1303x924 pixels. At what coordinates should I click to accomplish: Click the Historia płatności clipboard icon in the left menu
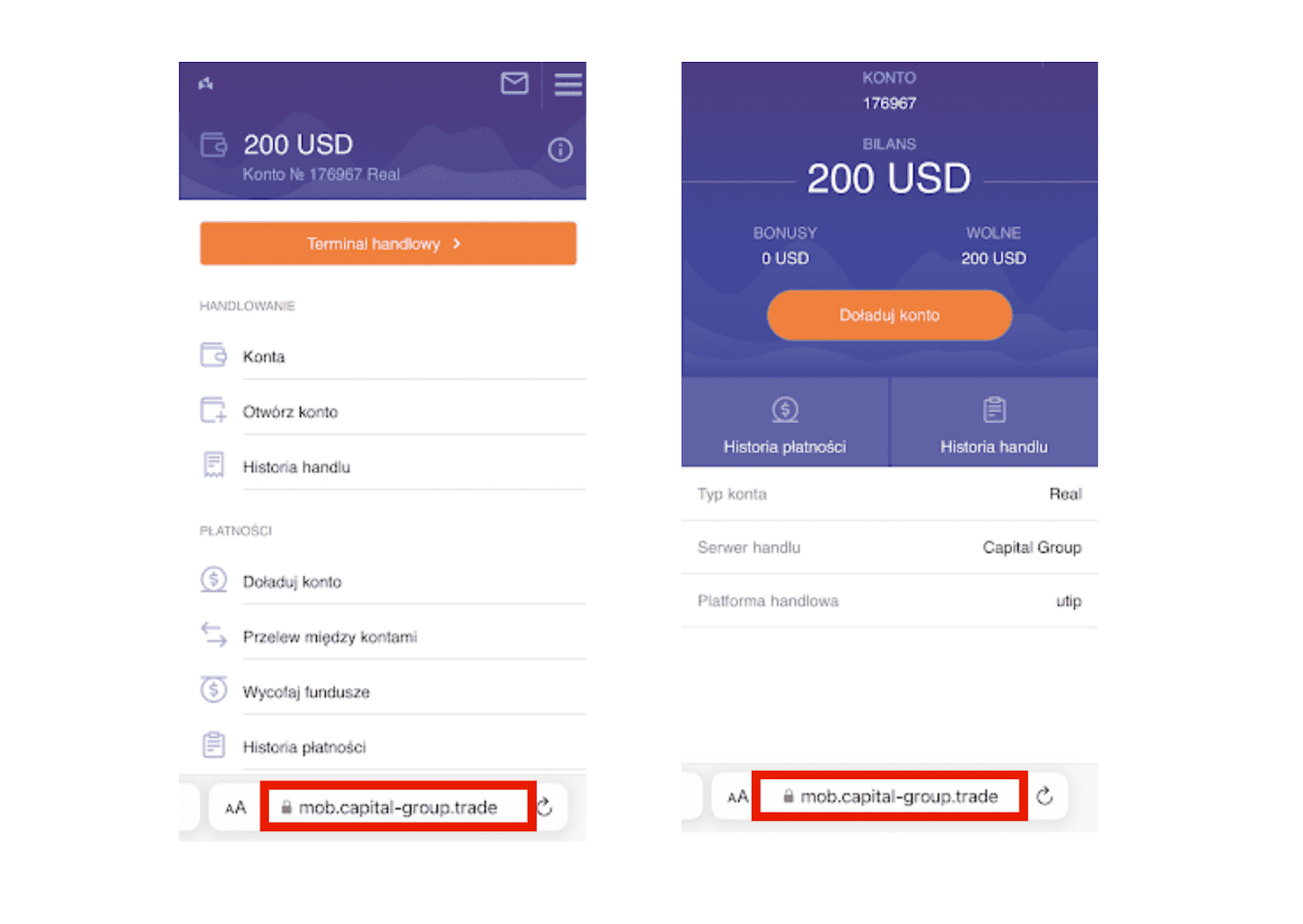click(213, 745)
